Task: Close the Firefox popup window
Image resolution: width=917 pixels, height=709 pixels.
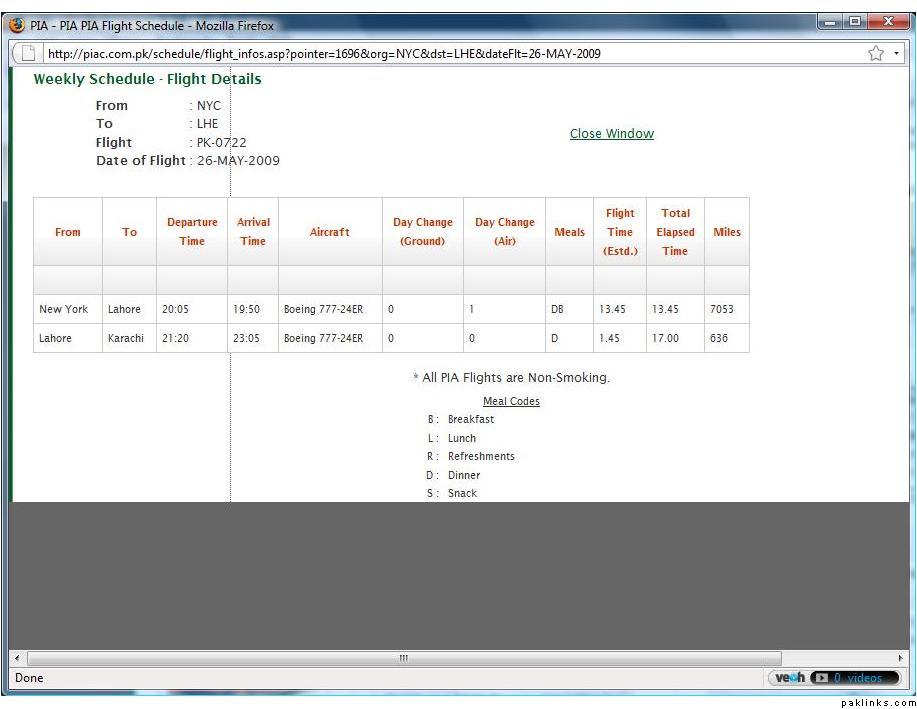Action: point(888,22)
